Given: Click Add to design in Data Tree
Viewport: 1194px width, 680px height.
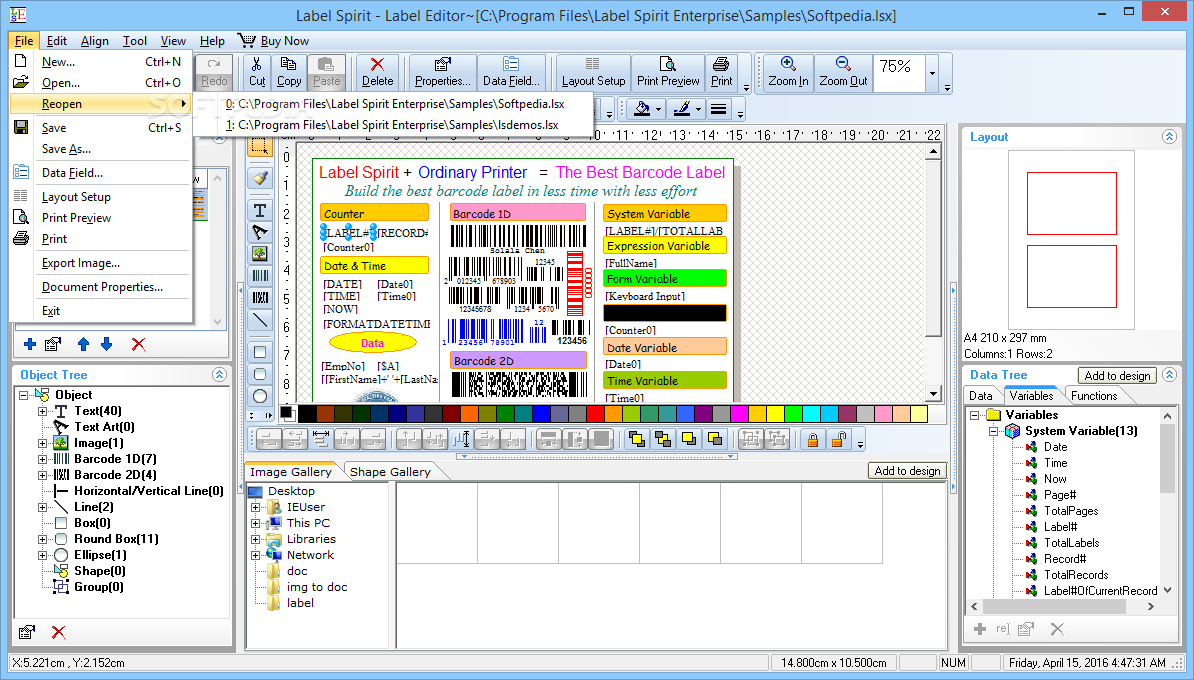Looking at the screenshot, I should pyautogui.click(x=1117, y=375).
